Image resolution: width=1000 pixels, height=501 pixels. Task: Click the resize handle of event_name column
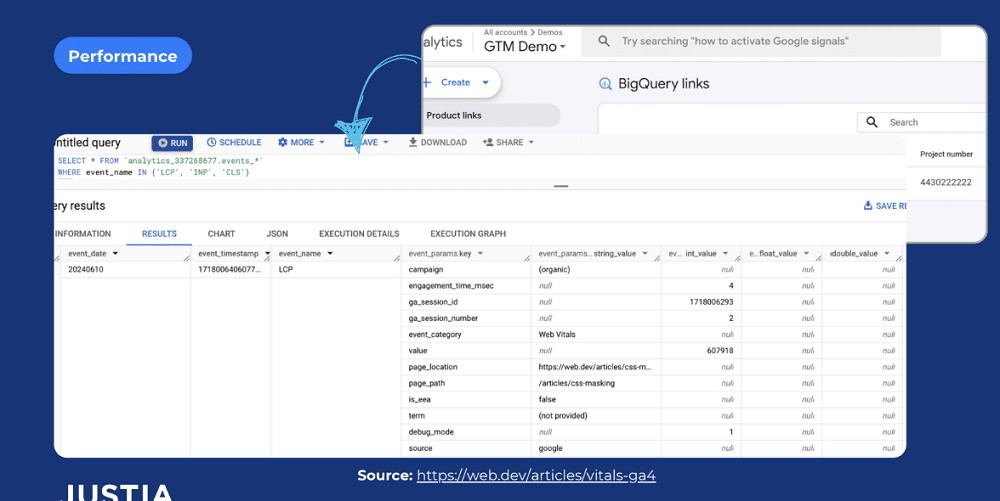click(x=397, y=258)
